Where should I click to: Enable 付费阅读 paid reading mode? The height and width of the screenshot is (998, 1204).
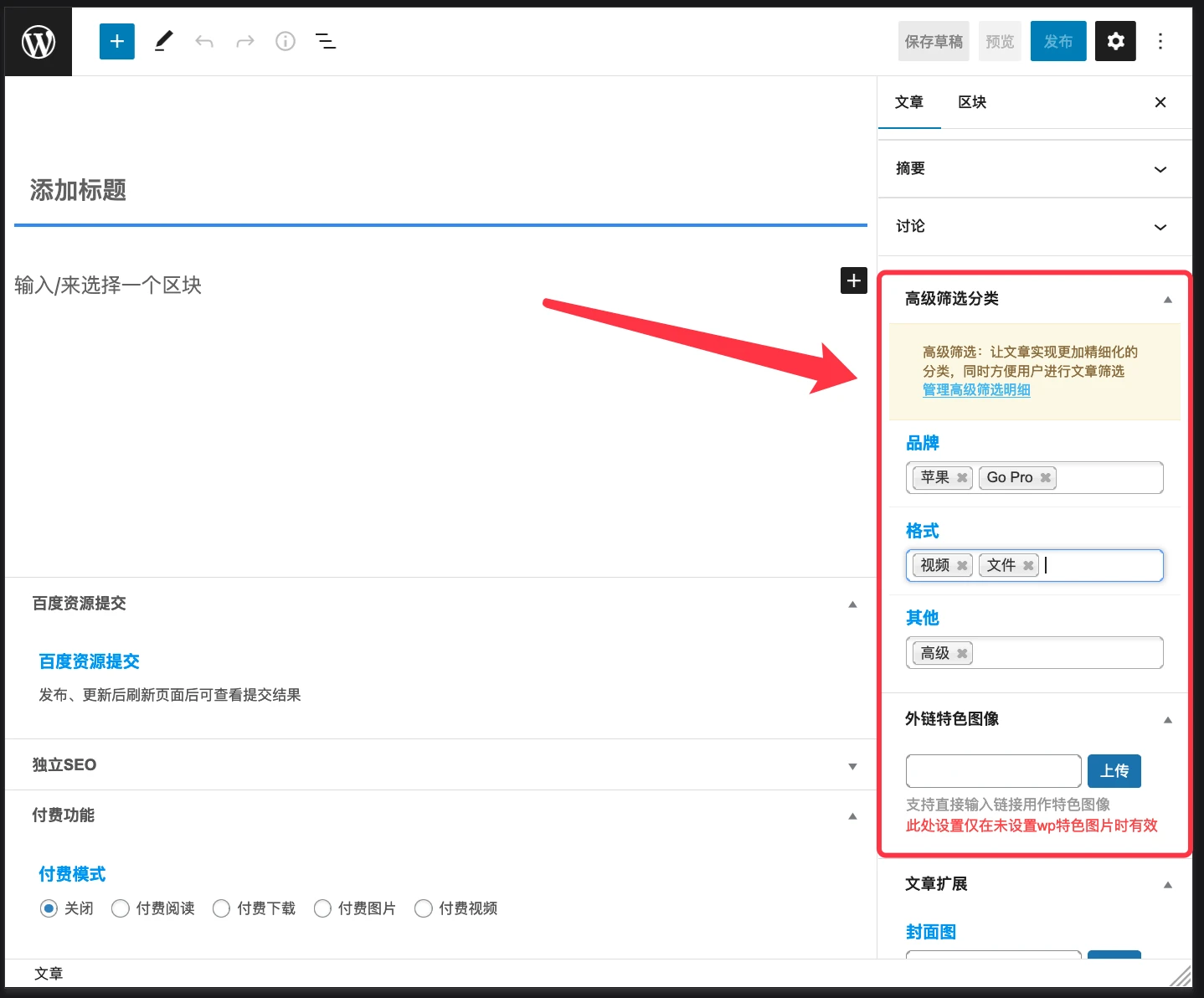[120, 908]
